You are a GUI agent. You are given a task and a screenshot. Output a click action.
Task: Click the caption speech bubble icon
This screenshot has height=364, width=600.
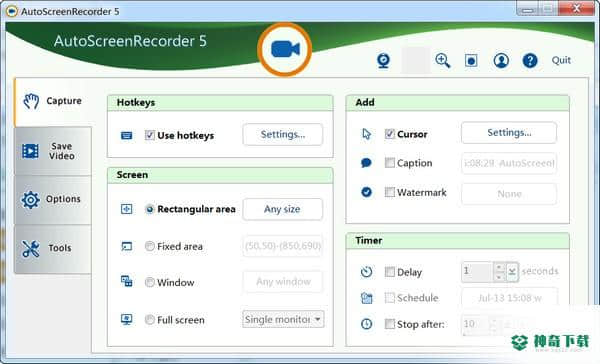point(366,163)
